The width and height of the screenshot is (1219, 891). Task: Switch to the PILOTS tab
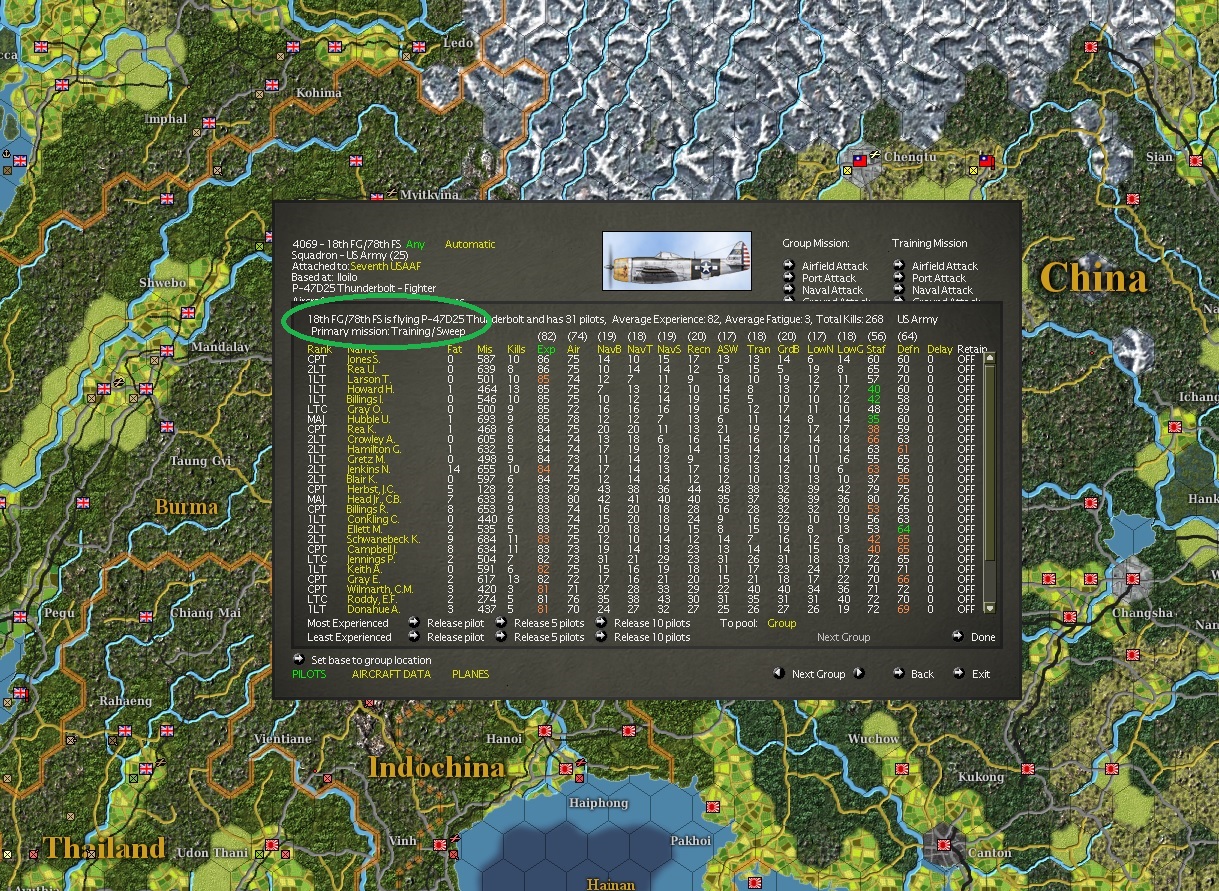pyautogui.click(x=309, y=674)
